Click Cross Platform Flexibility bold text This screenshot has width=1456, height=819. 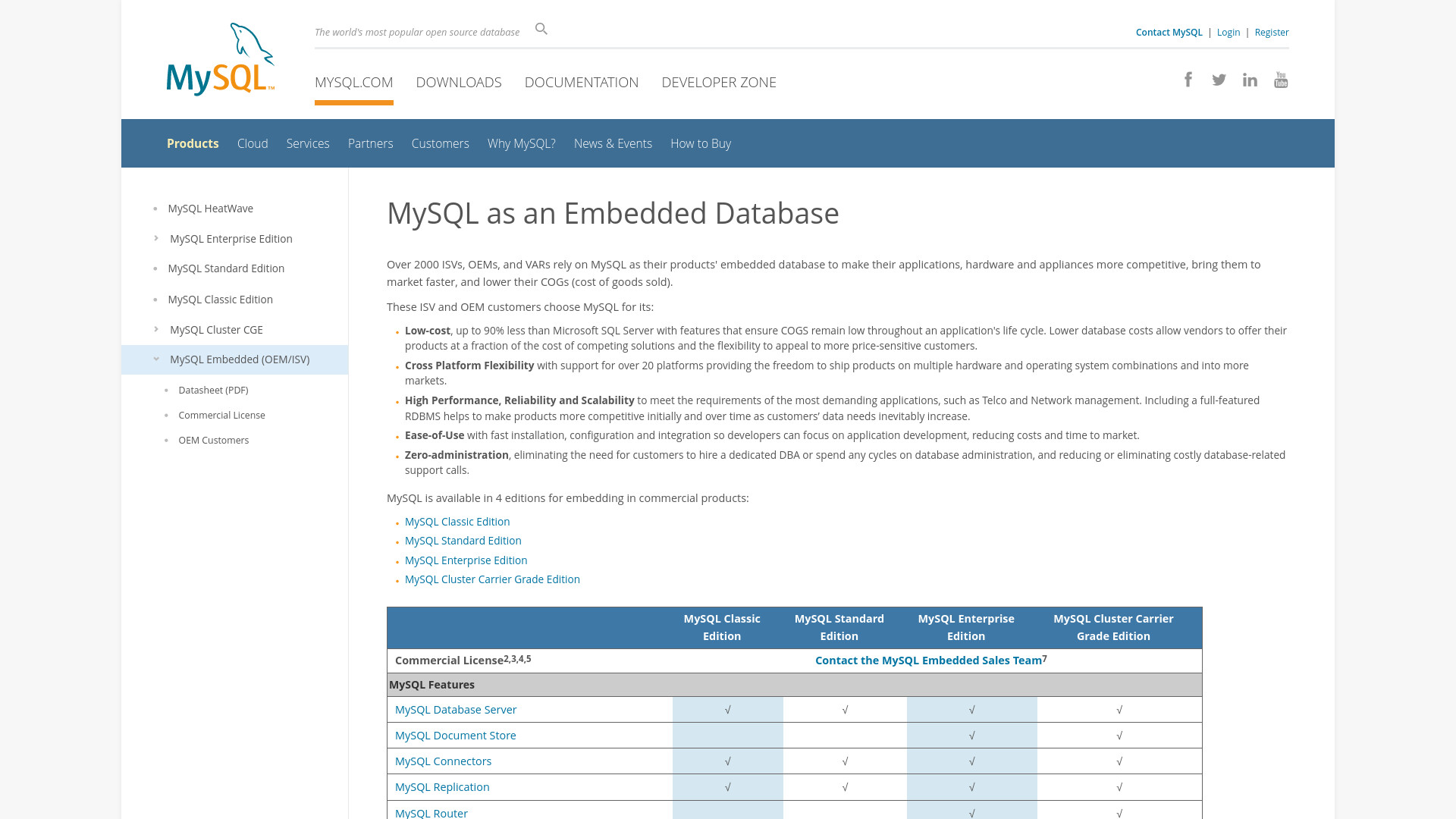(x=469, y=366)
